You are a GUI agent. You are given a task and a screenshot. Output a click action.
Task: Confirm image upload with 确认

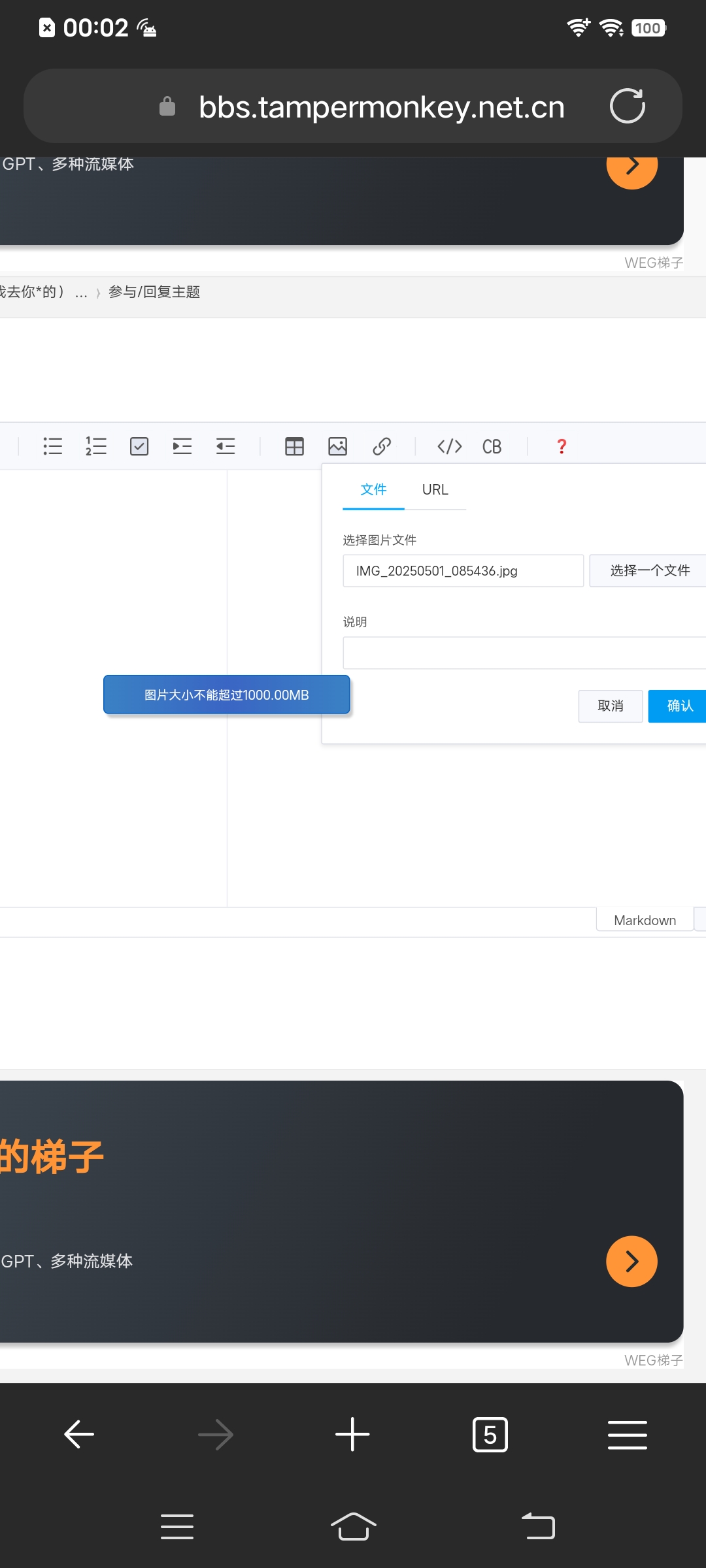tap(679, 706)
